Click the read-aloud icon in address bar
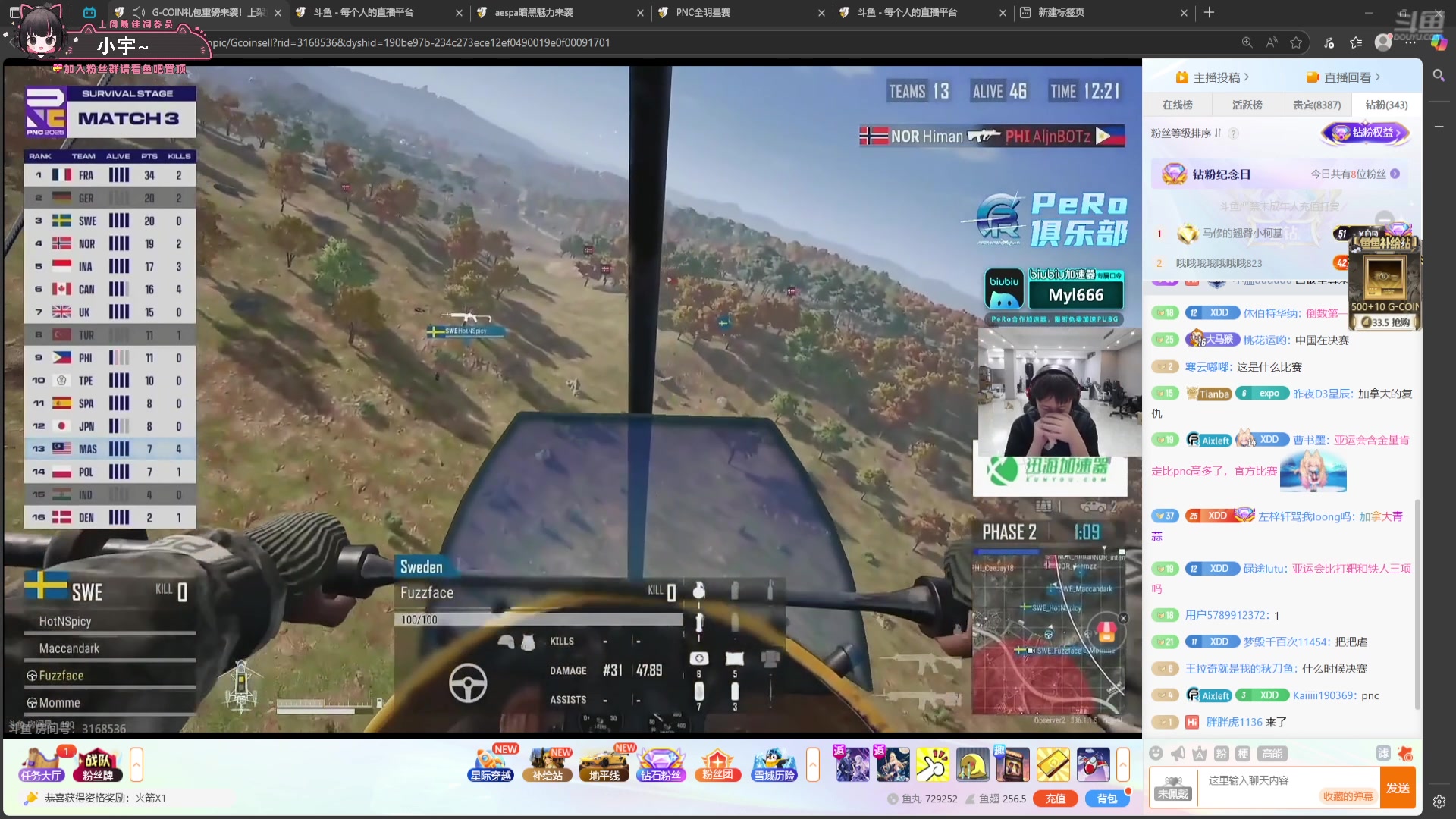 (1272, 42)
